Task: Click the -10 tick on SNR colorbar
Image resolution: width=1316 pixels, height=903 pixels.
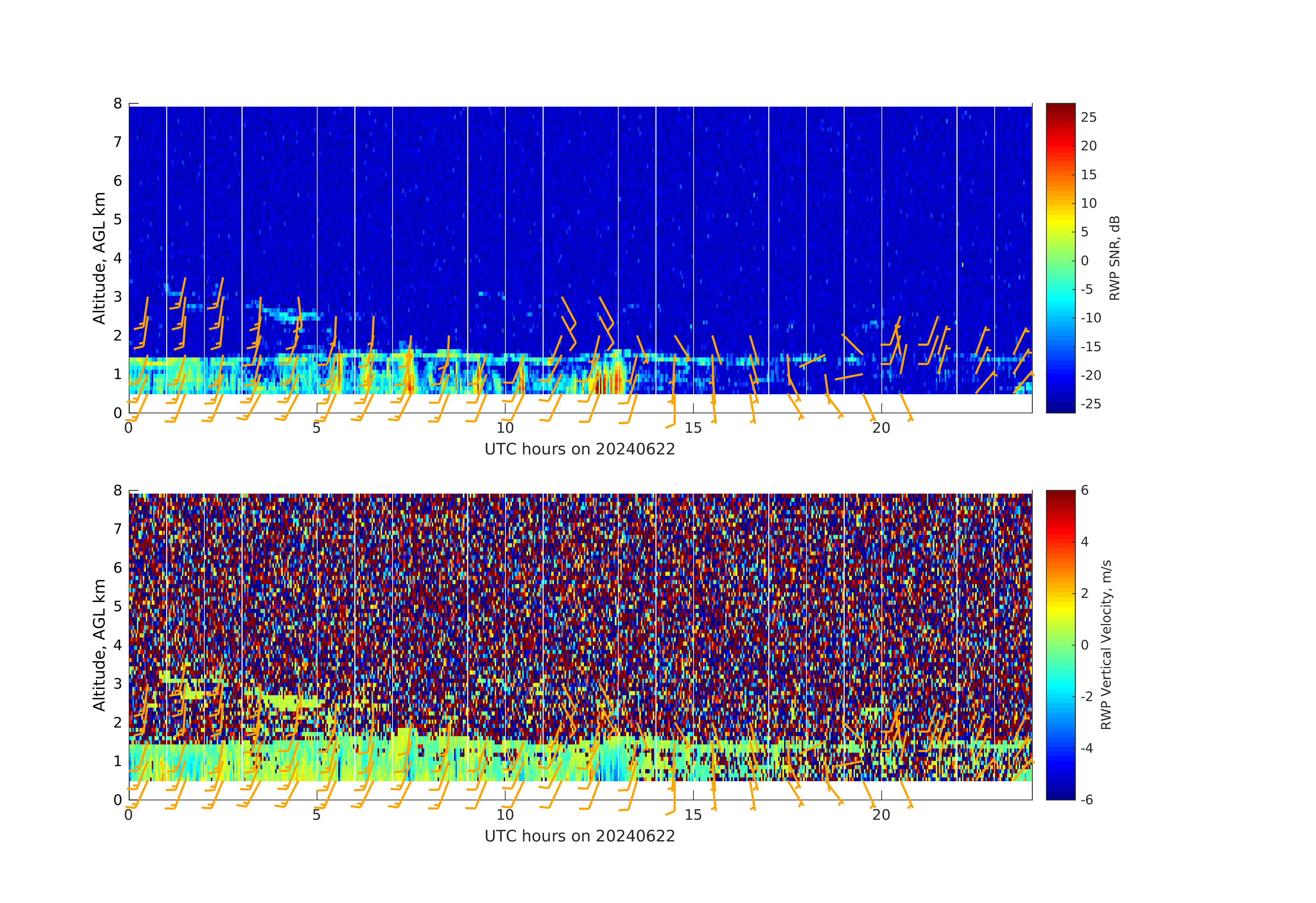Action: click(1091, 318)
